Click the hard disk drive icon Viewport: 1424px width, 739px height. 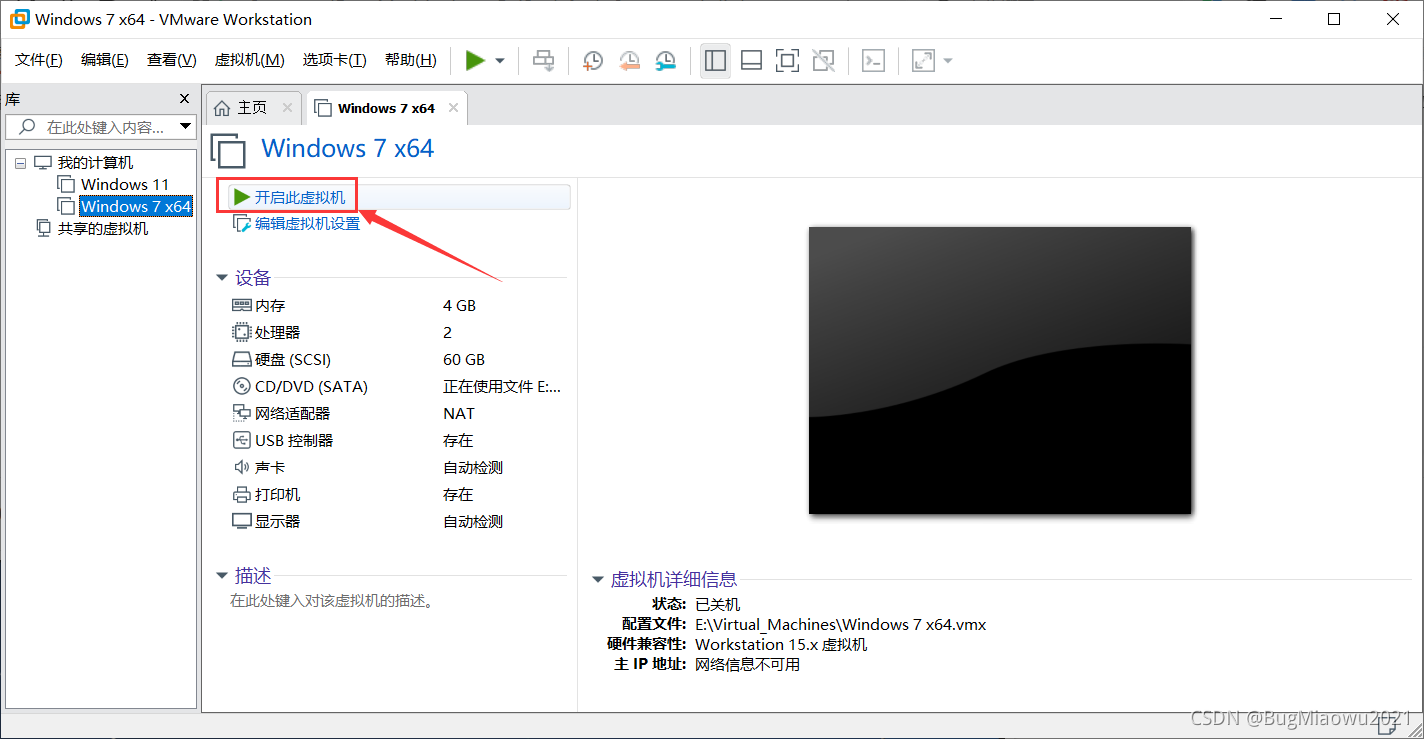point(241,359)
